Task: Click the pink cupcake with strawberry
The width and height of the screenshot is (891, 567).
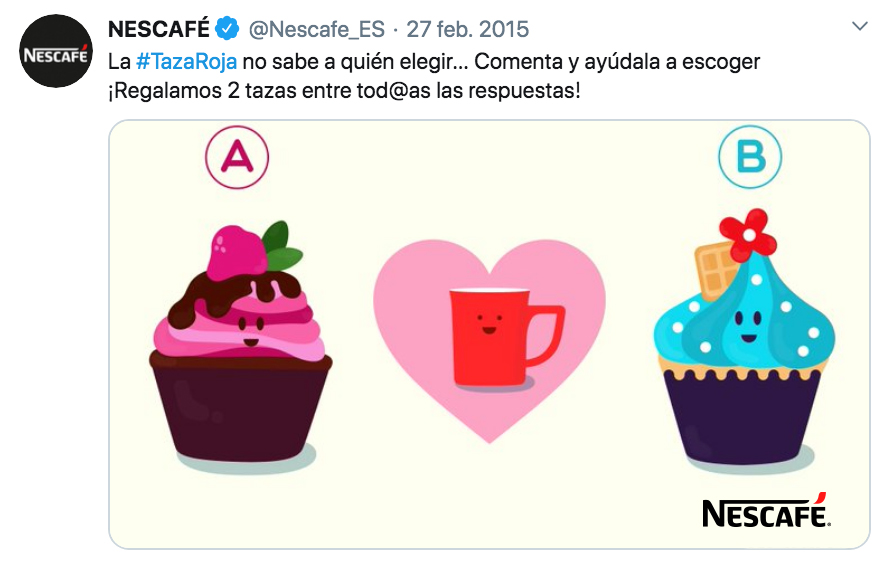Action: click(240, 342)
